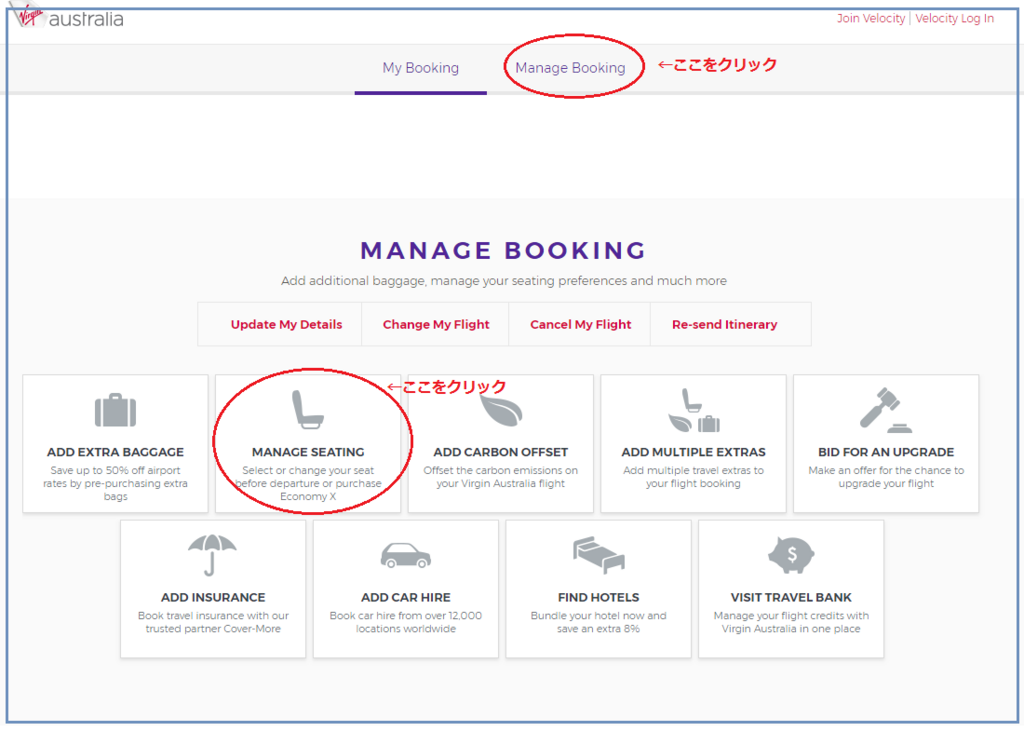Select Change My Flight
The image size is (1024, 731).
coord(436,325)
